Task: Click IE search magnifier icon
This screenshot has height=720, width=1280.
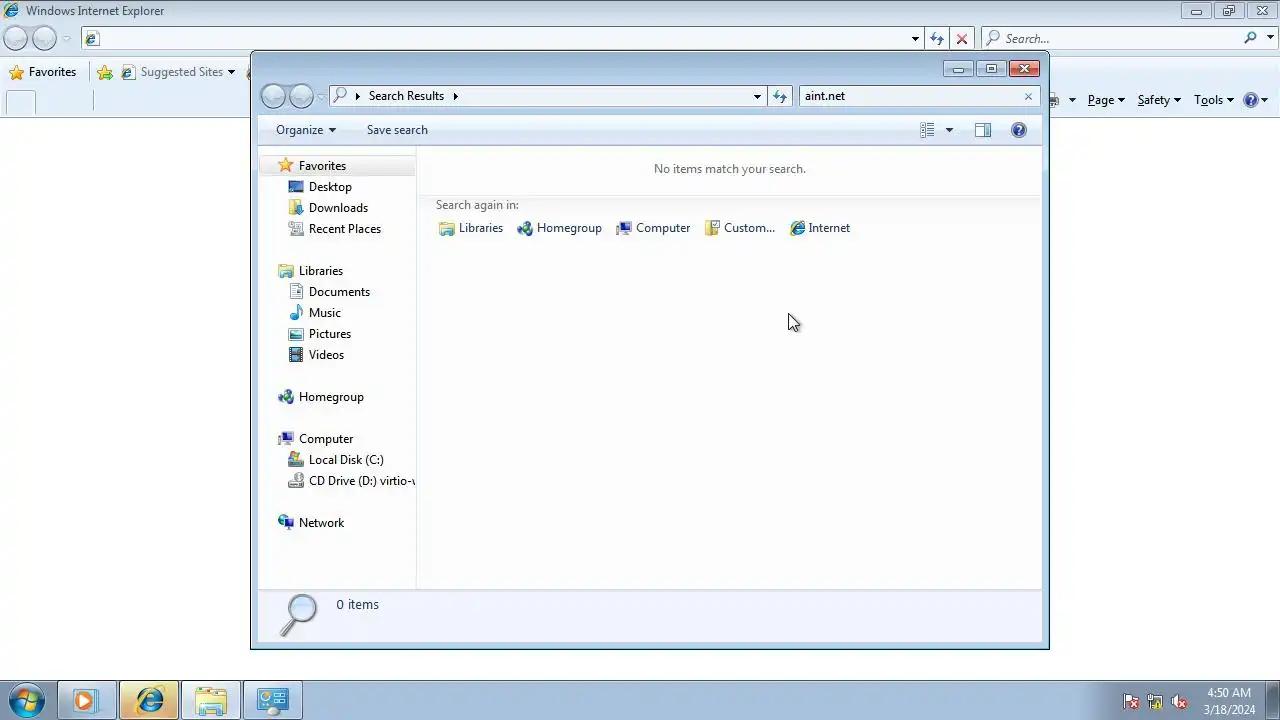Action: 1251,38
